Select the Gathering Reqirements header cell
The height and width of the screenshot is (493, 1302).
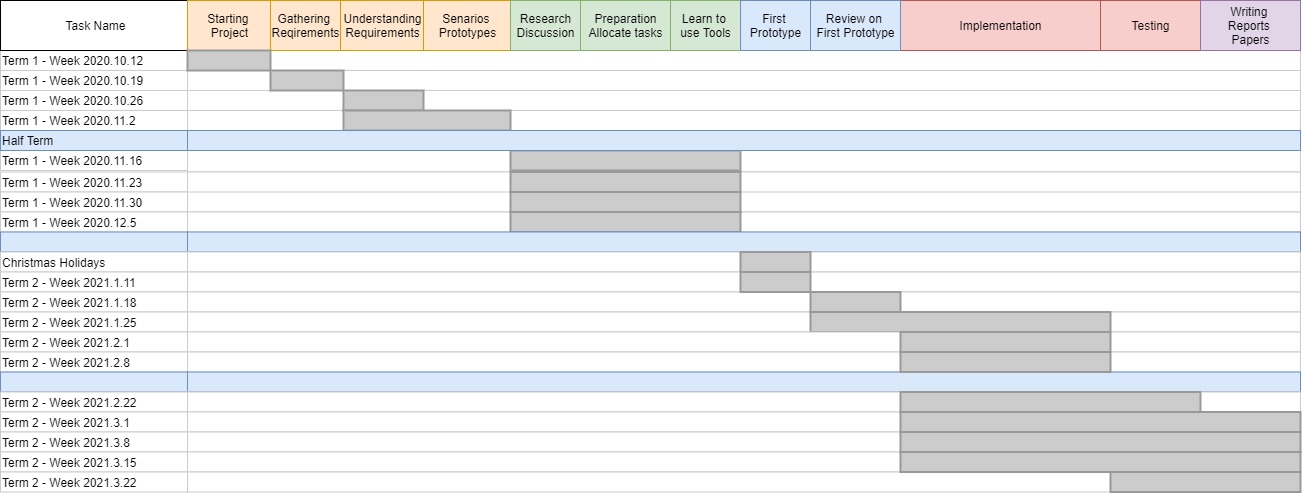point(306,26)
